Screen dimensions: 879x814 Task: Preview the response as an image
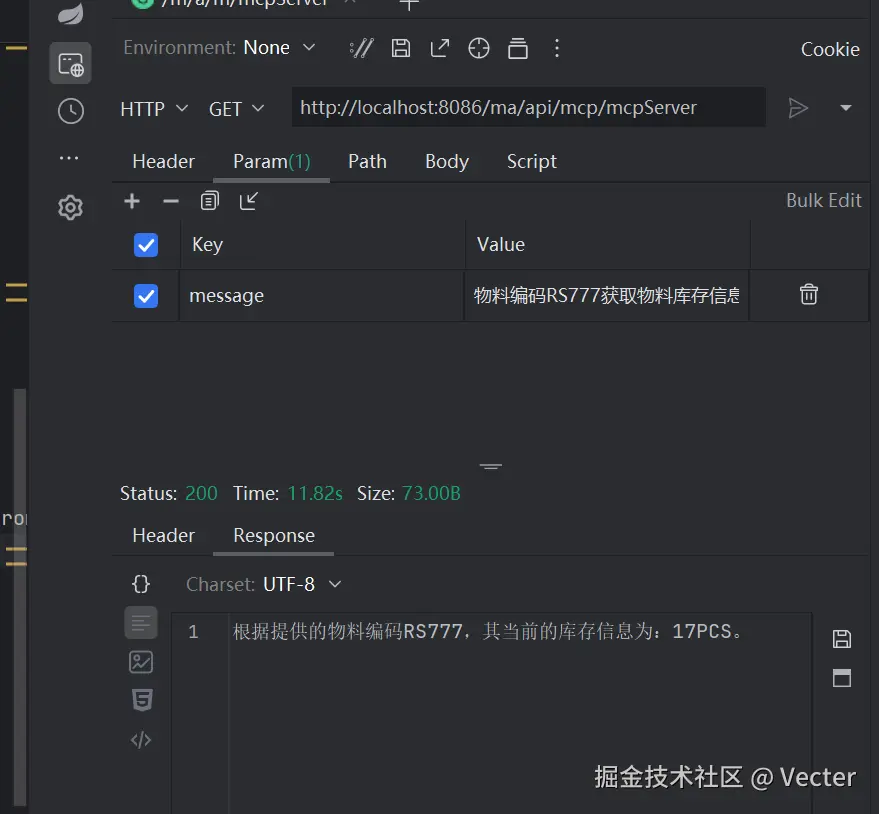coord(140,661)
